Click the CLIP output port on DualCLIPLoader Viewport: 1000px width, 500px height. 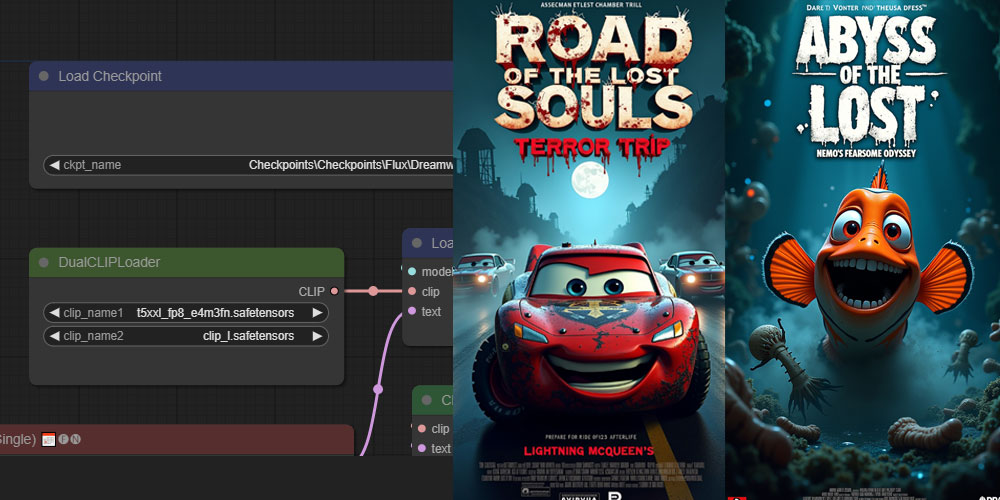click(x=334, y=291)
